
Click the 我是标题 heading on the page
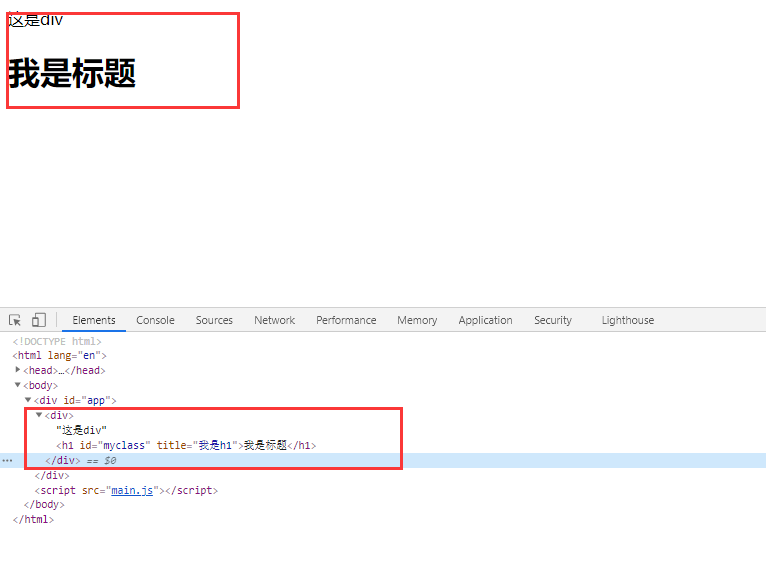tap(72, 73)
